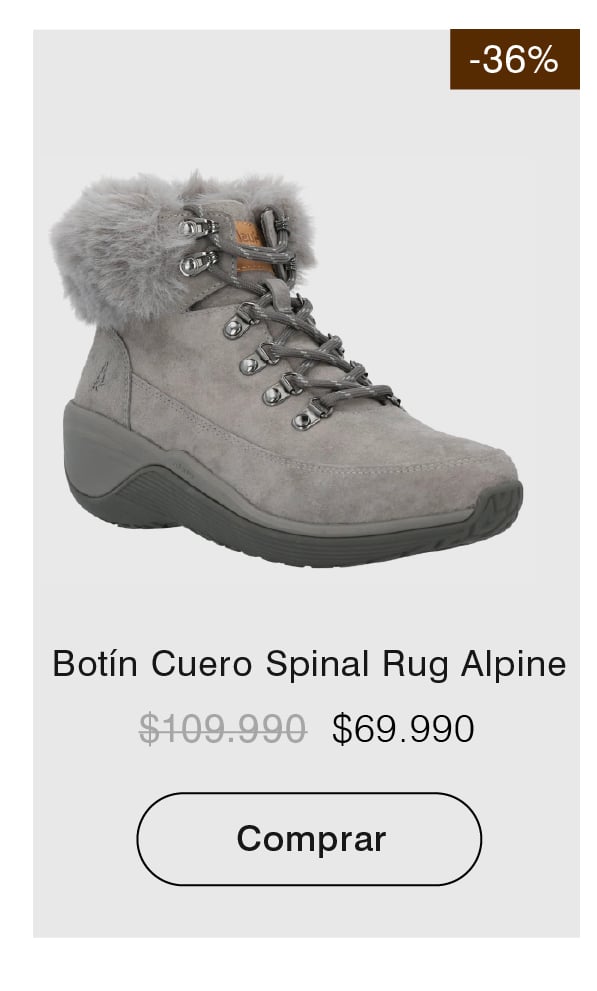597x991 pixels.
Task: Click the crossed-out price $109.990
Action: pos(222,729)
